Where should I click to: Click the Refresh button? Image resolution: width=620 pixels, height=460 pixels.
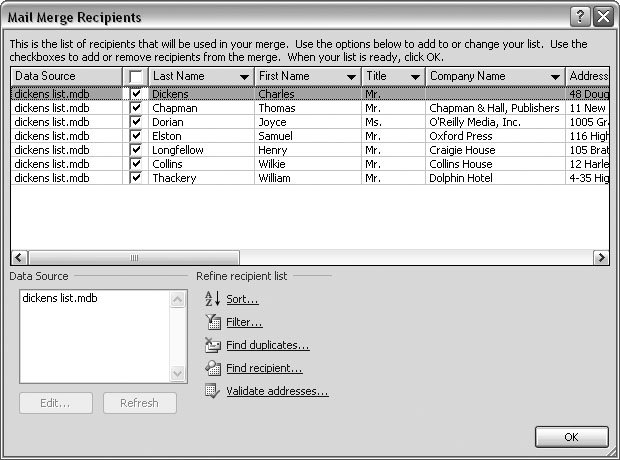(x=140, y=403)
